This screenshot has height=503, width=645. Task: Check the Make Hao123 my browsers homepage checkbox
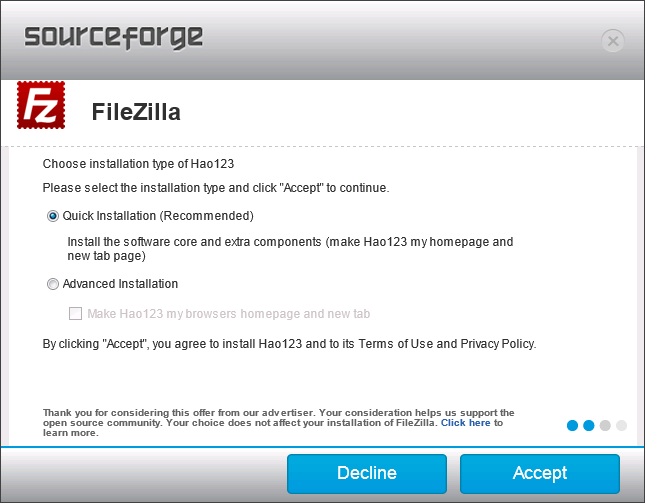[x=75, y=313]
